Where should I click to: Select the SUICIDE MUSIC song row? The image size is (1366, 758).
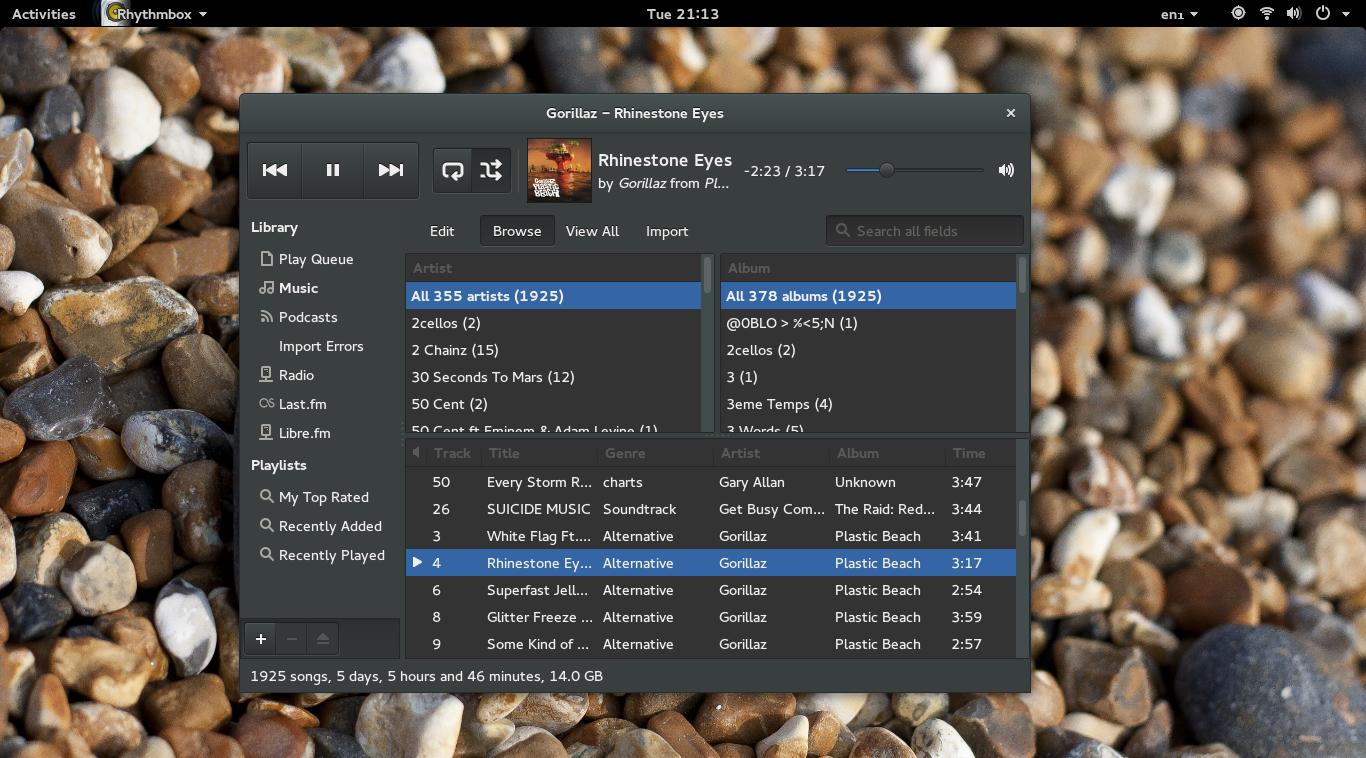711,509
